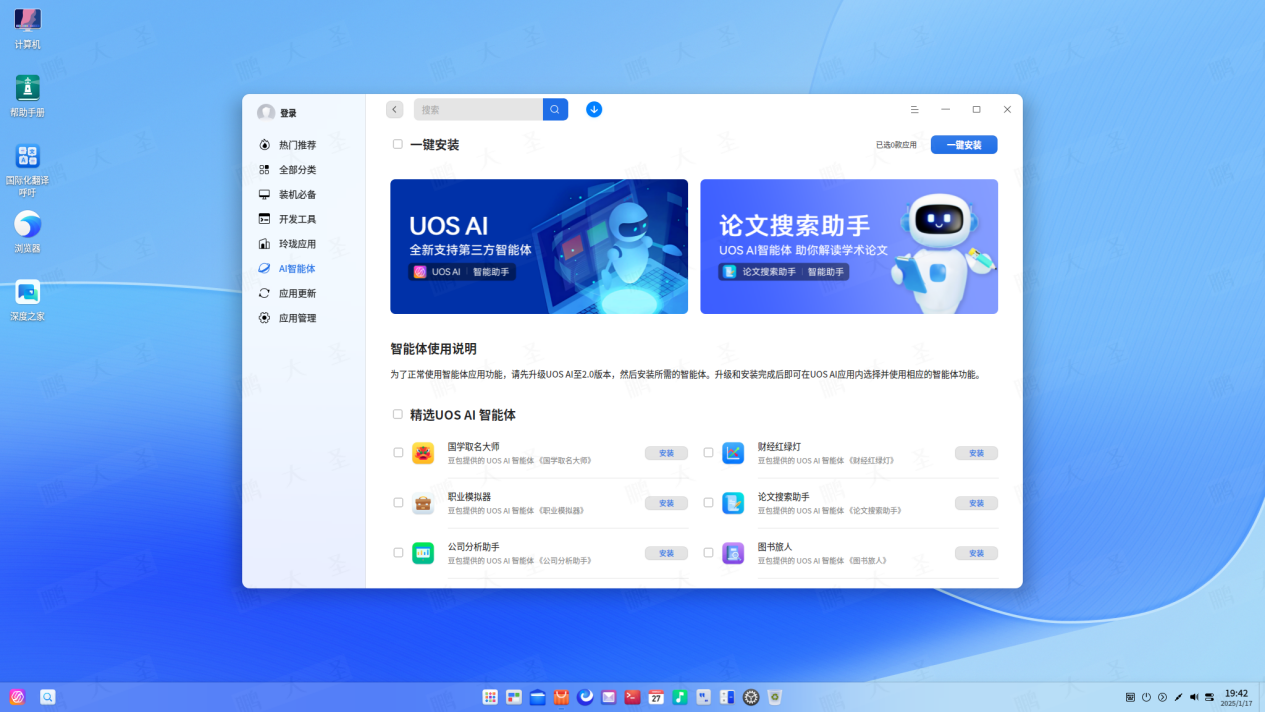
Task: Open 国际化翻译 desktop icon
Action: (x=27, y=170)
